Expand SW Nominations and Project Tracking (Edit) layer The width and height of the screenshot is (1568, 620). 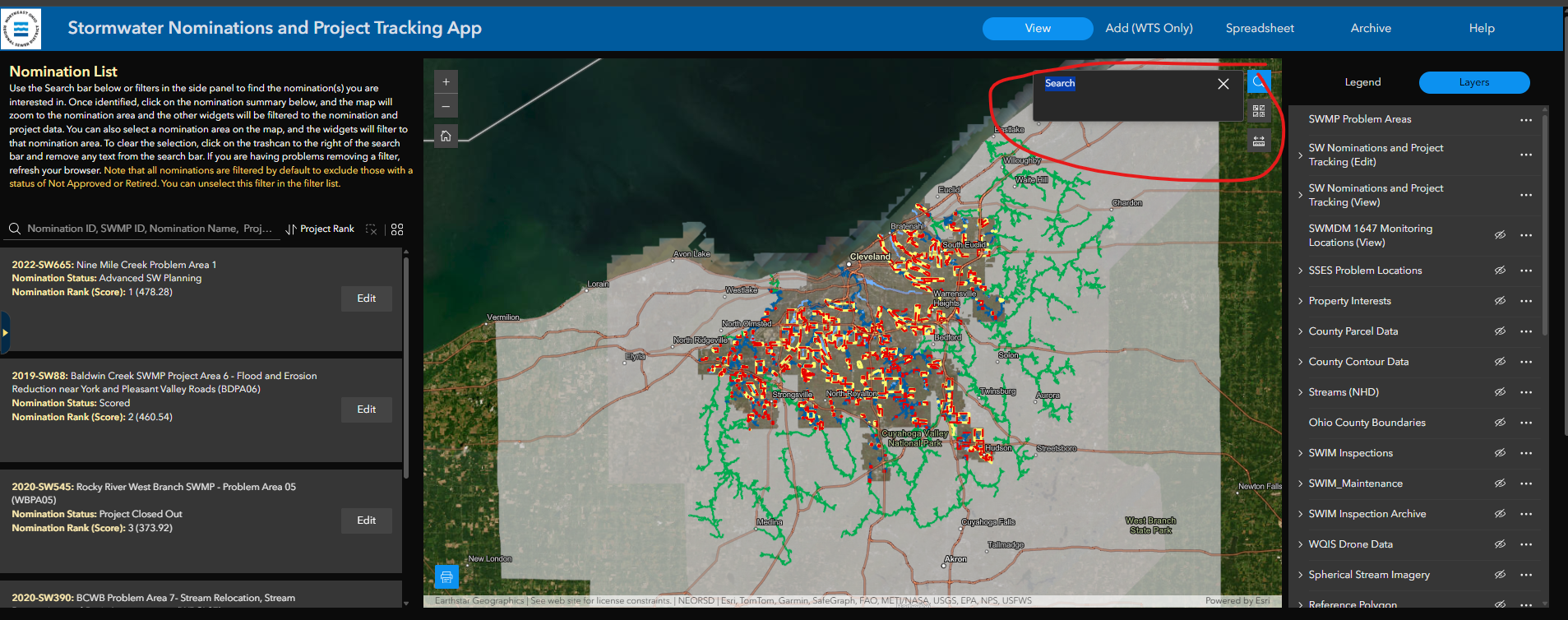click(1300, 155)
